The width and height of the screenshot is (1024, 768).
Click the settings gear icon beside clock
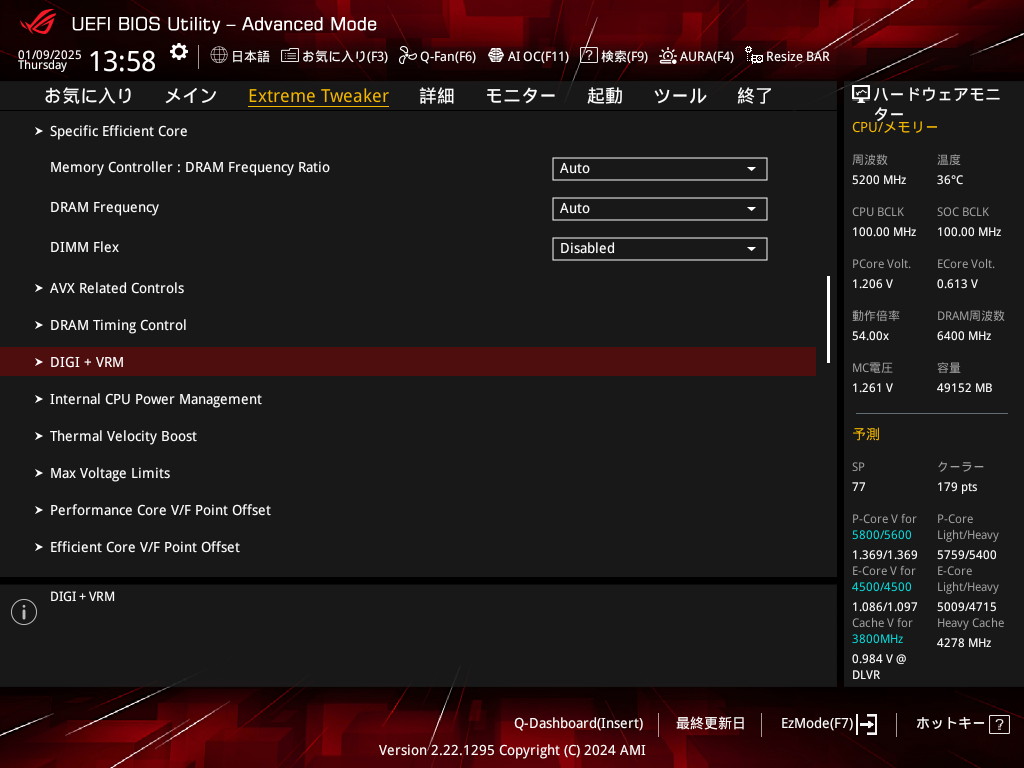[178, 53]
